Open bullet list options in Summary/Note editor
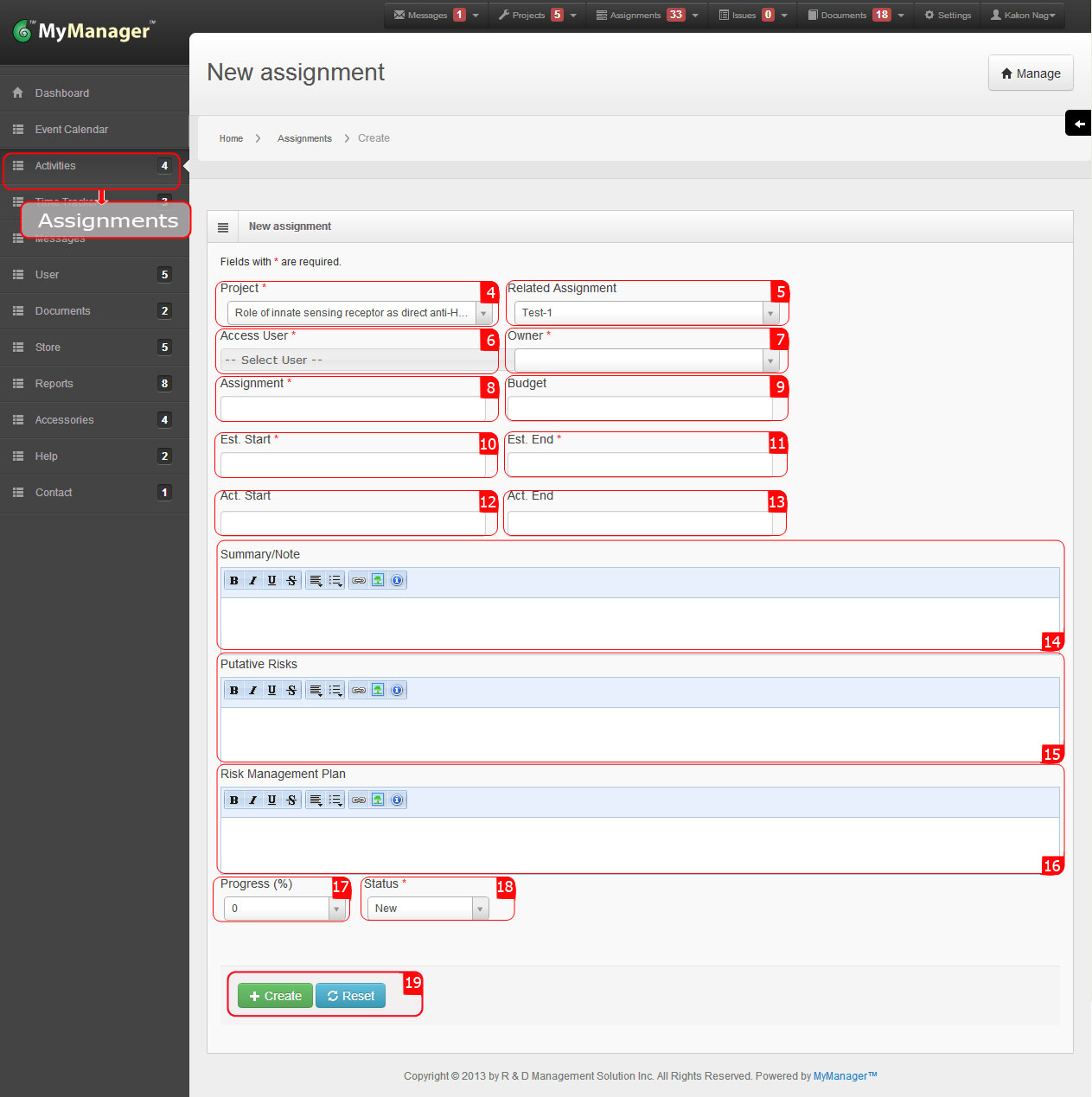1092x1097 pixels. [x=335, y=581]
